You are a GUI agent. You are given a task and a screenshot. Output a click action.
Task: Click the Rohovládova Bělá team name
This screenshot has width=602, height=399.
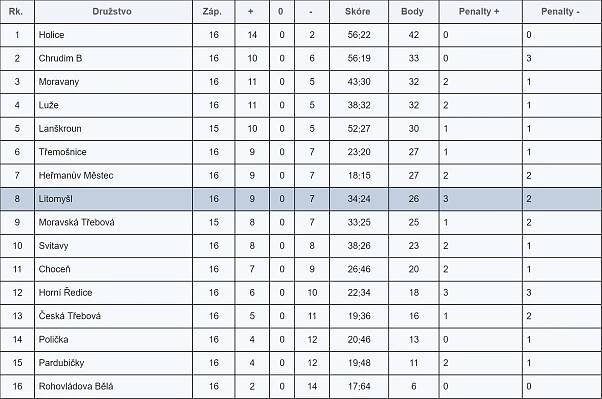76,386
